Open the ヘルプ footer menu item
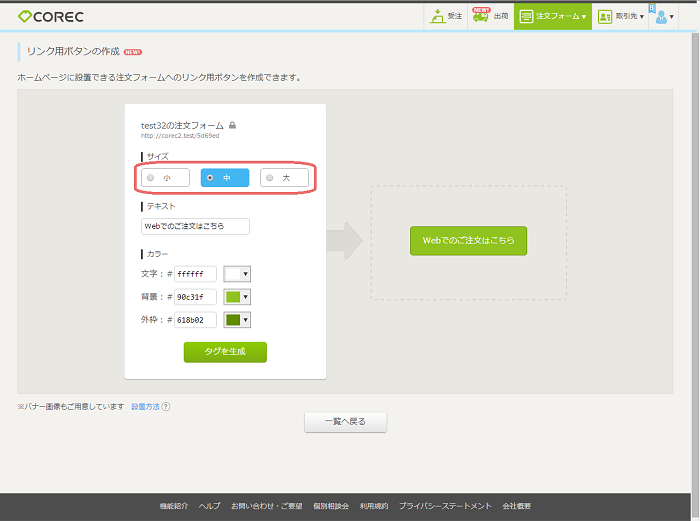The image size is (700, 521). tap(209, 507)
